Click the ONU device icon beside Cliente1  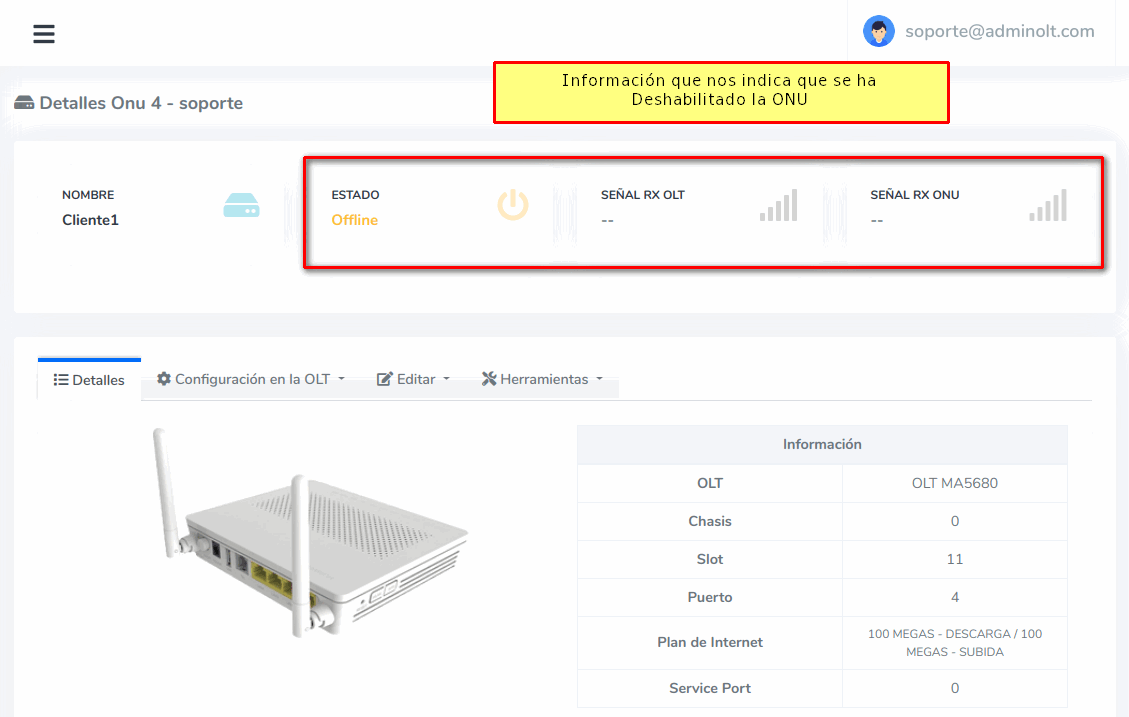tap(241, 206)
